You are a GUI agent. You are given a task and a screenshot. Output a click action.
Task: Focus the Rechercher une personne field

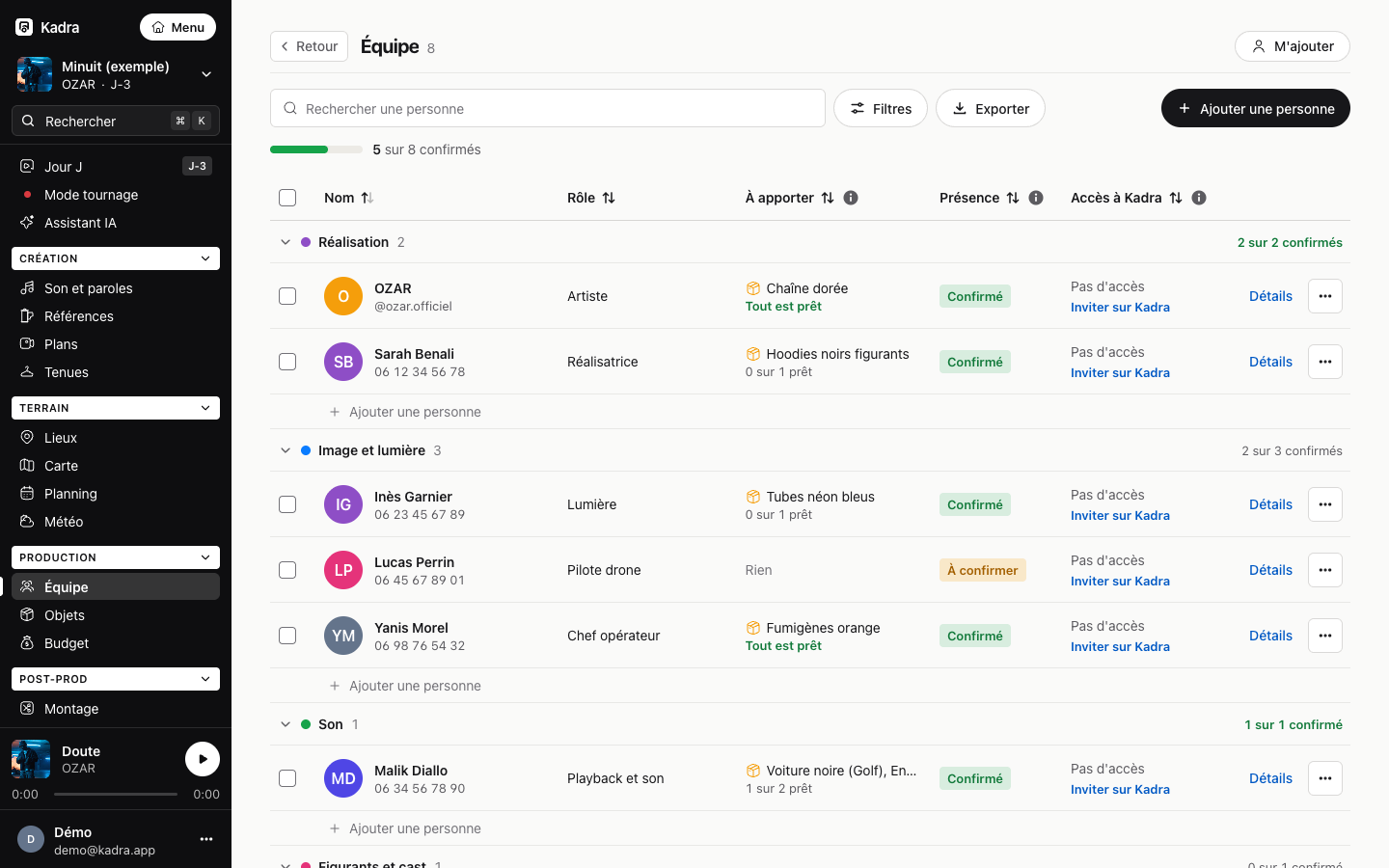coord(548,108)
